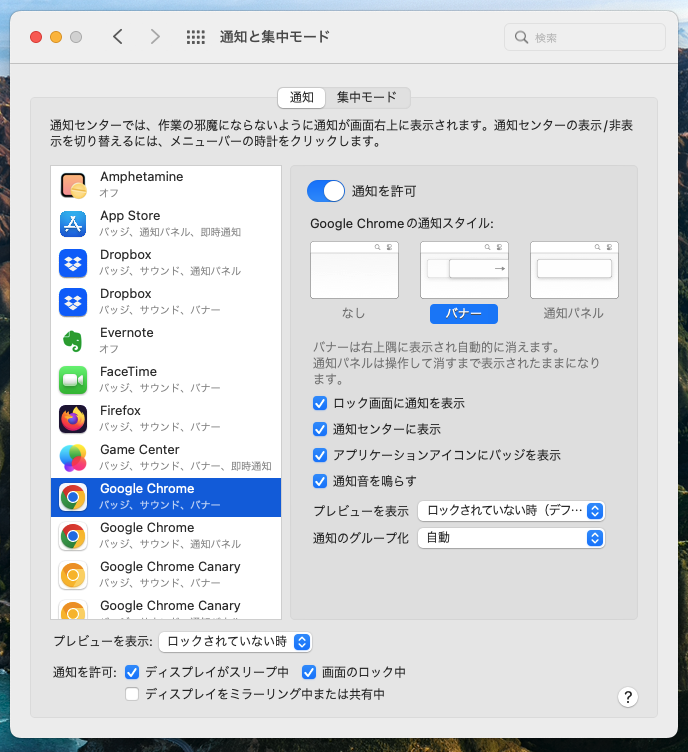Click the 検索 search field
The height and width of the screenshot is (752, 688).
[x=585, y=38]
